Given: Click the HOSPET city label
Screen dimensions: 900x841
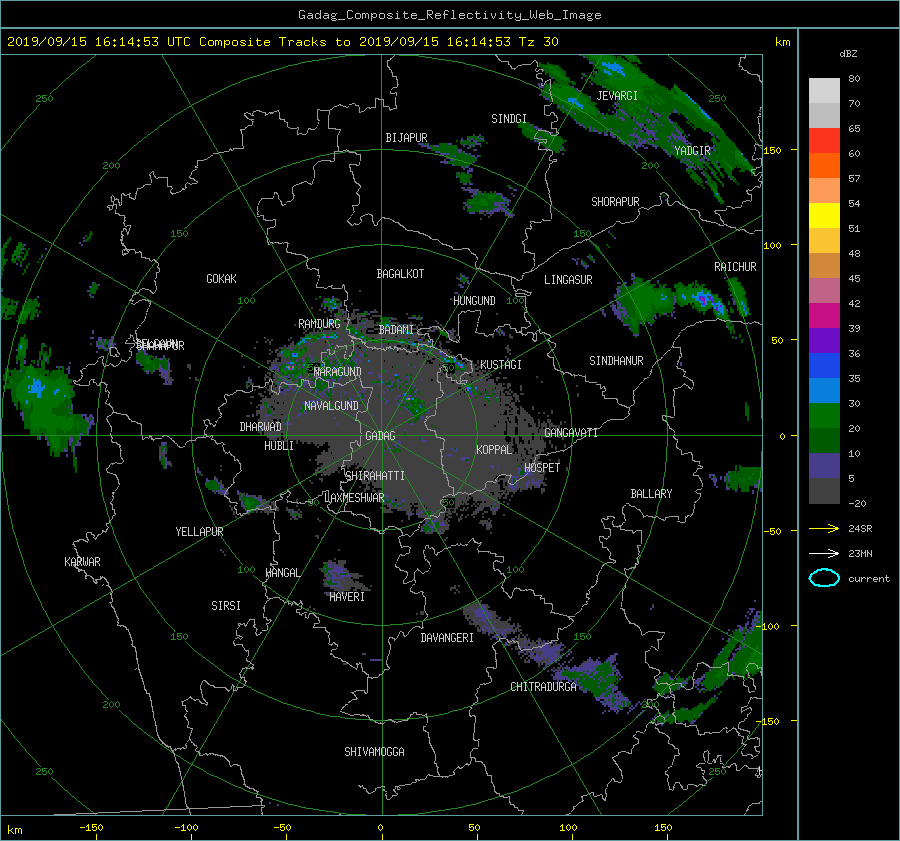Looking at the screenshot, I should [542, 468].
